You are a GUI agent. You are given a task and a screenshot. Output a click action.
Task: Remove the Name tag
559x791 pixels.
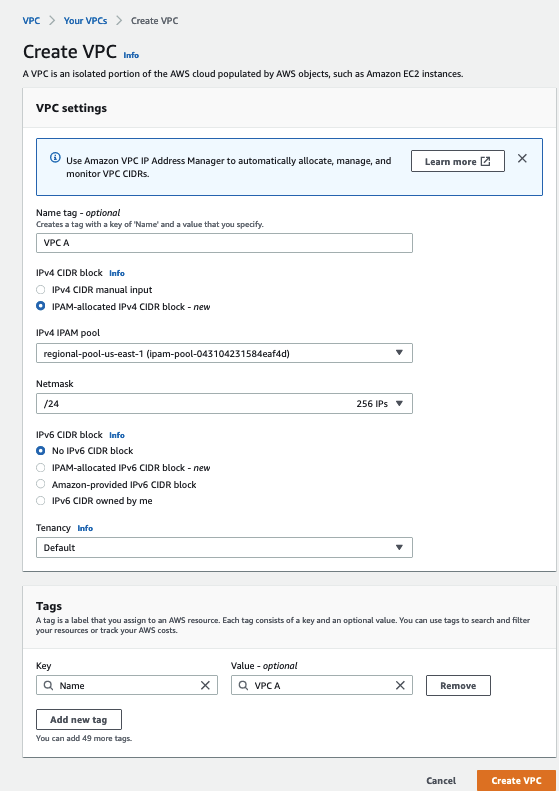click(458, 686)
